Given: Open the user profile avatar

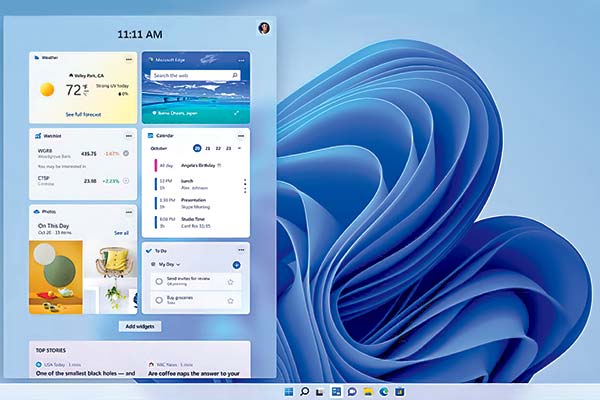Looking at the screenshot, I should coord(264,28).
